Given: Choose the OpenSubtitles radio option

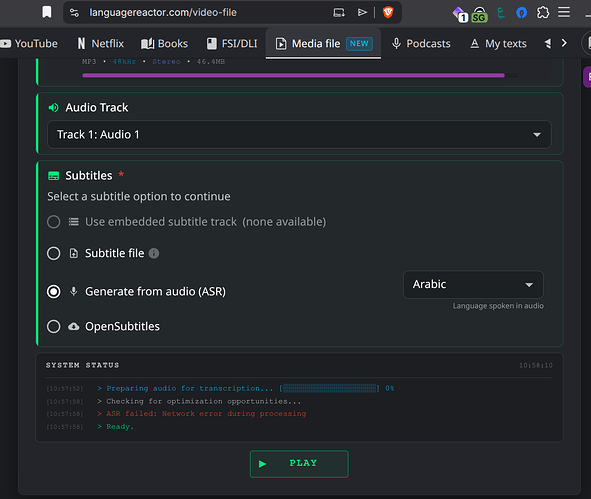Looking at the screenshot, I should [x=54, y=326].
